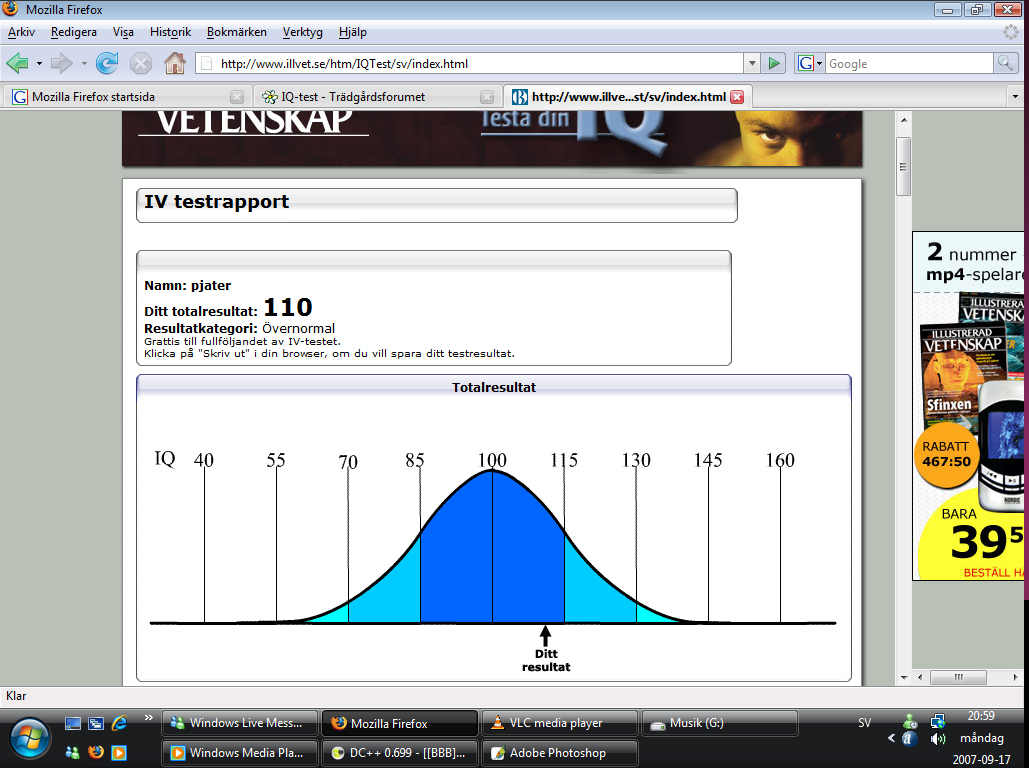Image resolution: width=1029 pixels, height=768 pixels.
Task: Open VLC media player from taskbar
Action: coord(559,723)
